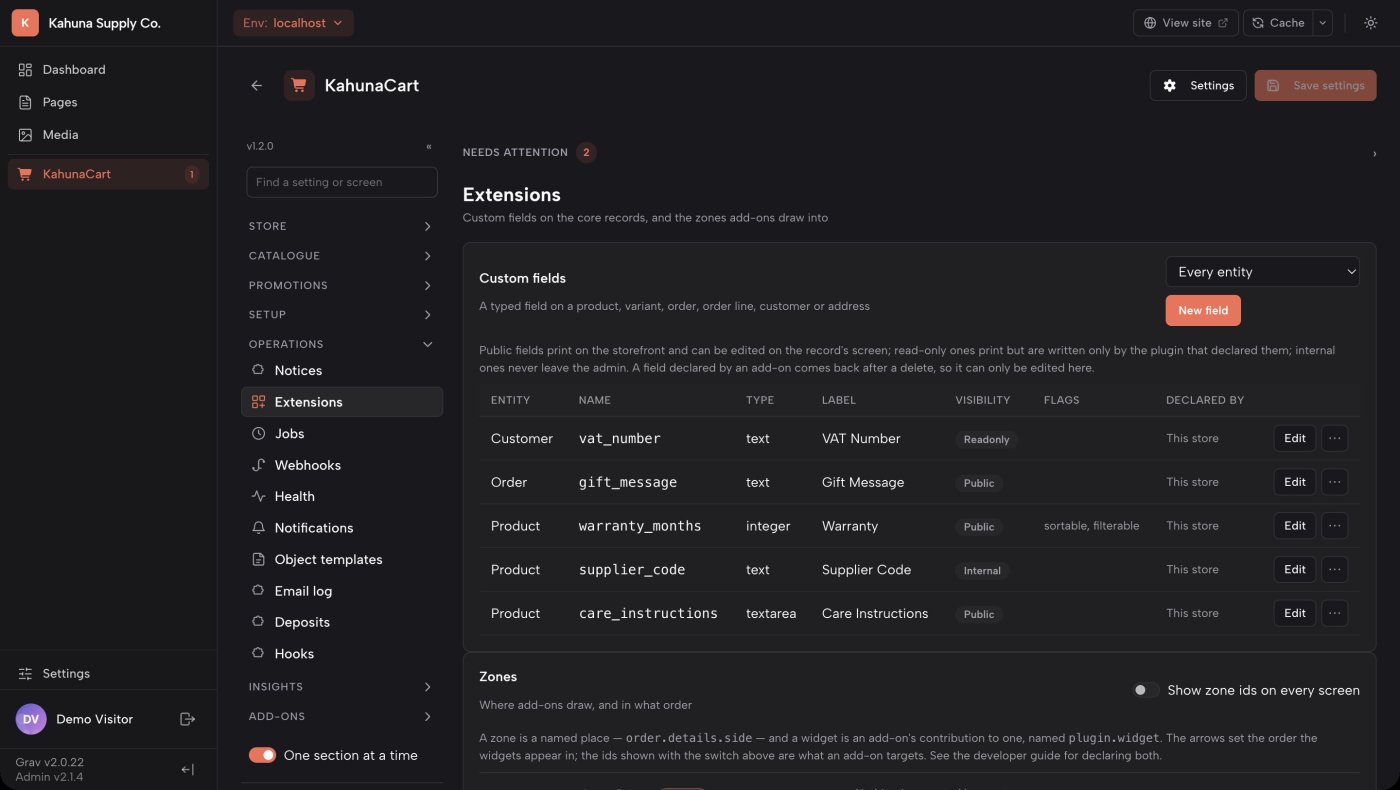
Task: Click the Jobs clock icon
Action: (258, 434)
